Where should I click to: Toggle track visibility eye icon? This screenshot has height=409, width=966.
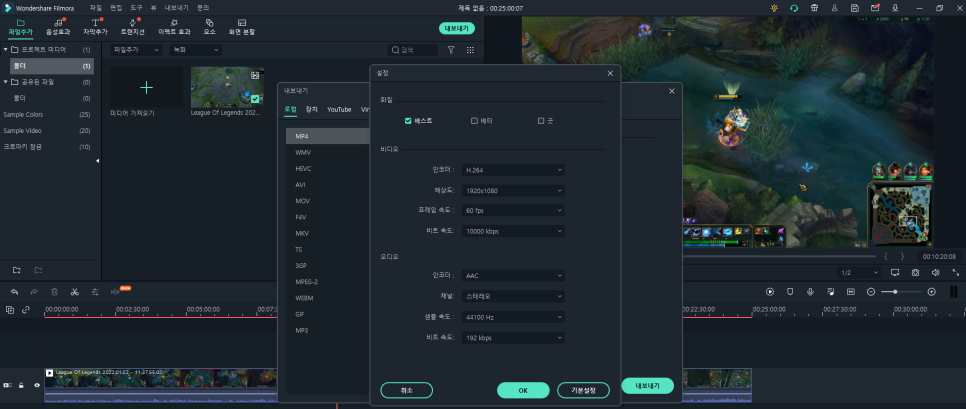coord(36,385)
